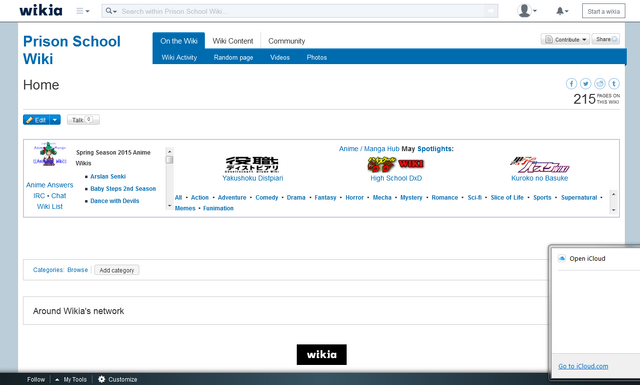This screenshot has height=385, width=640.
Task: Select the Mecha genre link
Action: (382, 198)
